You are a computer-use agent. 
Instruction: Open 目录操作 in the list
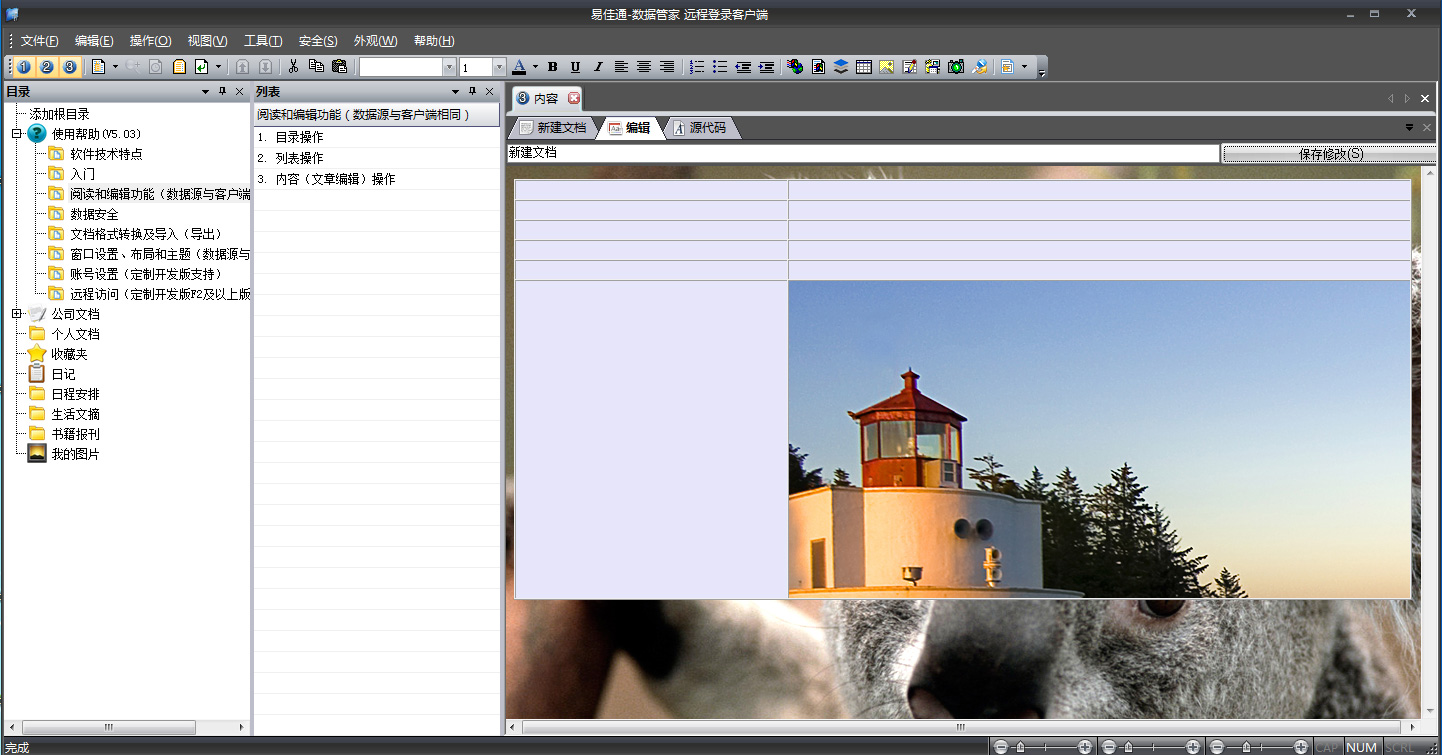(299, 137)
